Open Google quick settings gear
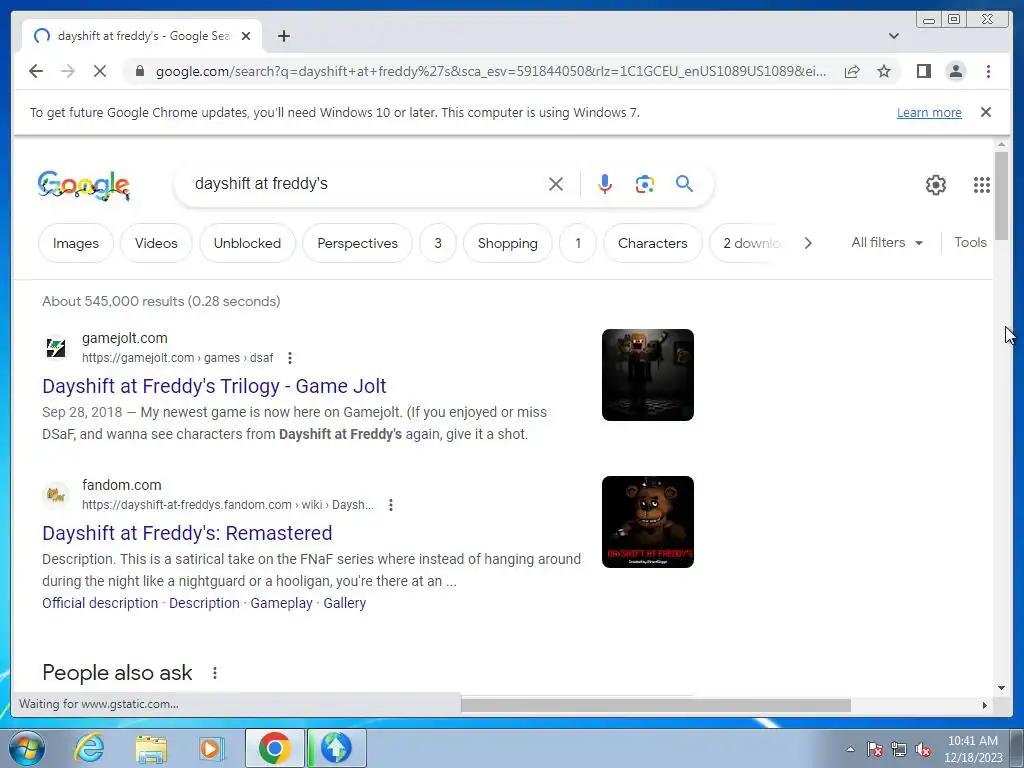Image resolution: width=1024 pixels, height=768 pixels. pyautogui.click(x=935, y=185)
